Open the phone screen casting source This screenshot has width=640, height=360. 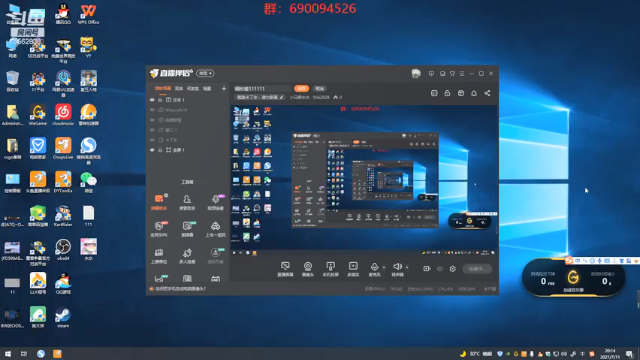[x=330, y=269]
